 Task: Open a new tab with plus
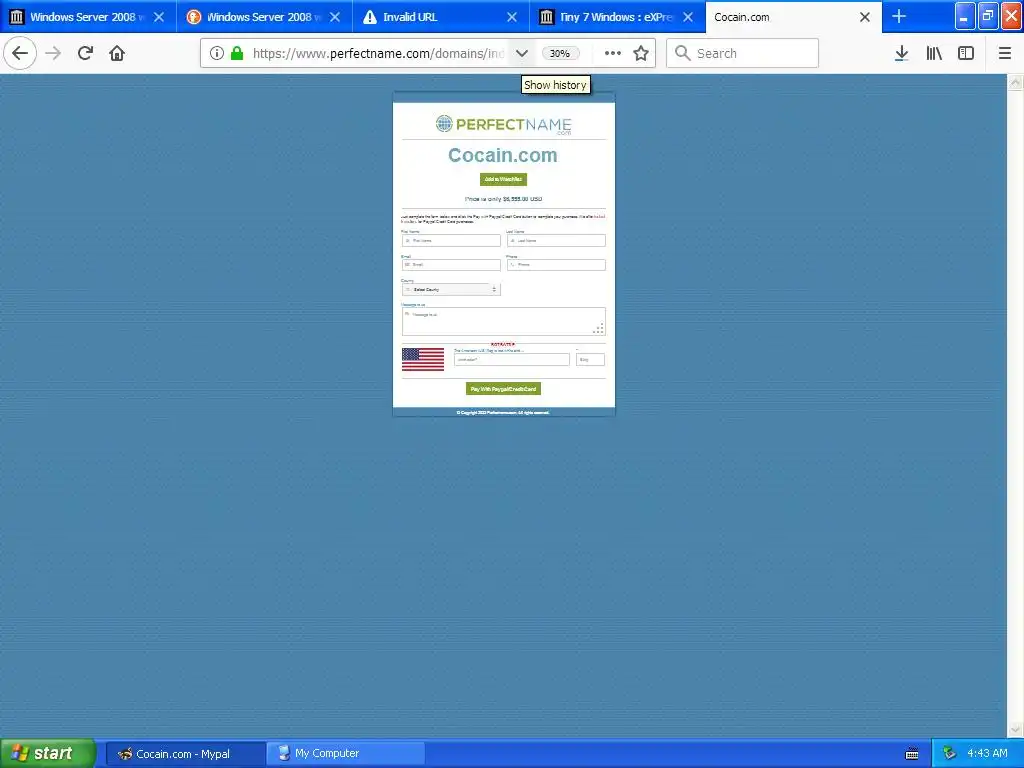click(899, 16)
